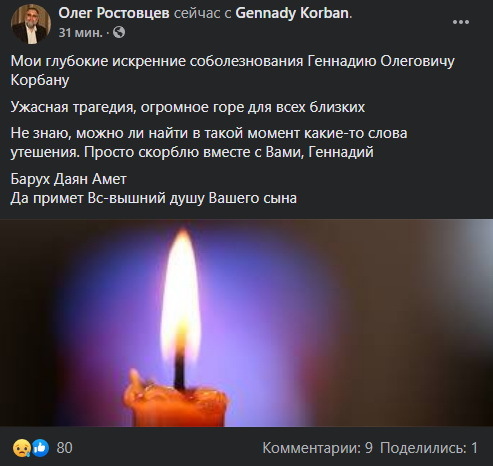Viewport: 493px width, 466px height.
Task: Click the сейчас с text in header
Action: point(202,13)
